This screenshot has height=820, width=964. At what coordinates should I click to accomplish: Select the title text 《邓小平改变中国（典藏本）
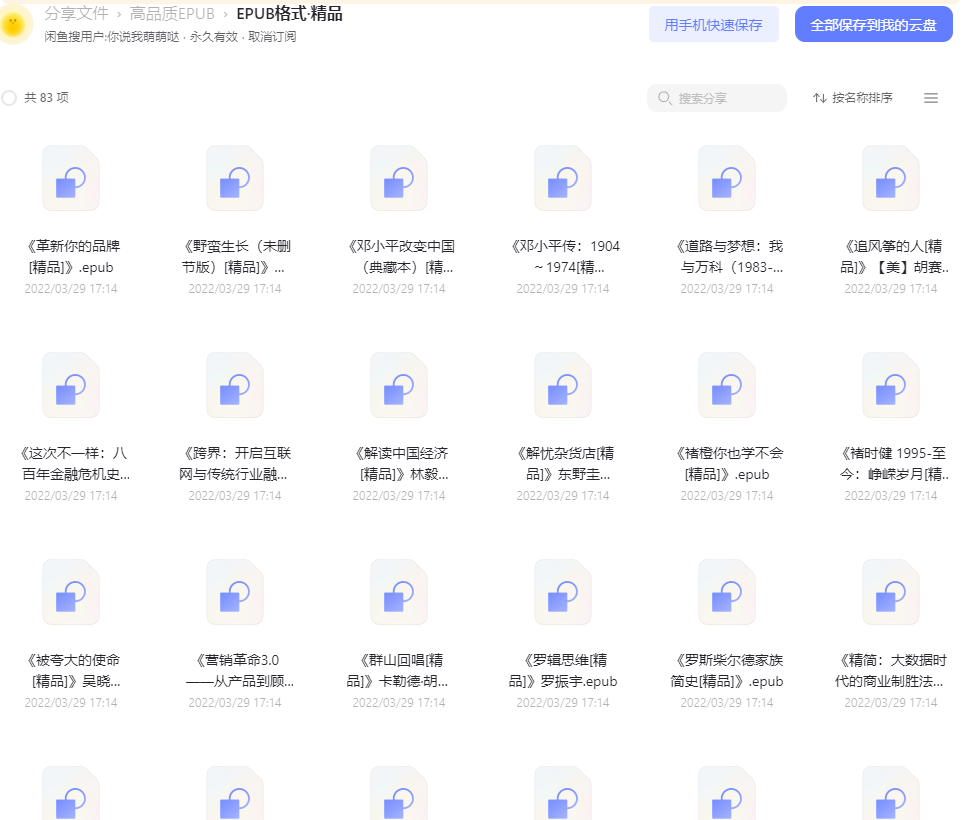(400, 257)
